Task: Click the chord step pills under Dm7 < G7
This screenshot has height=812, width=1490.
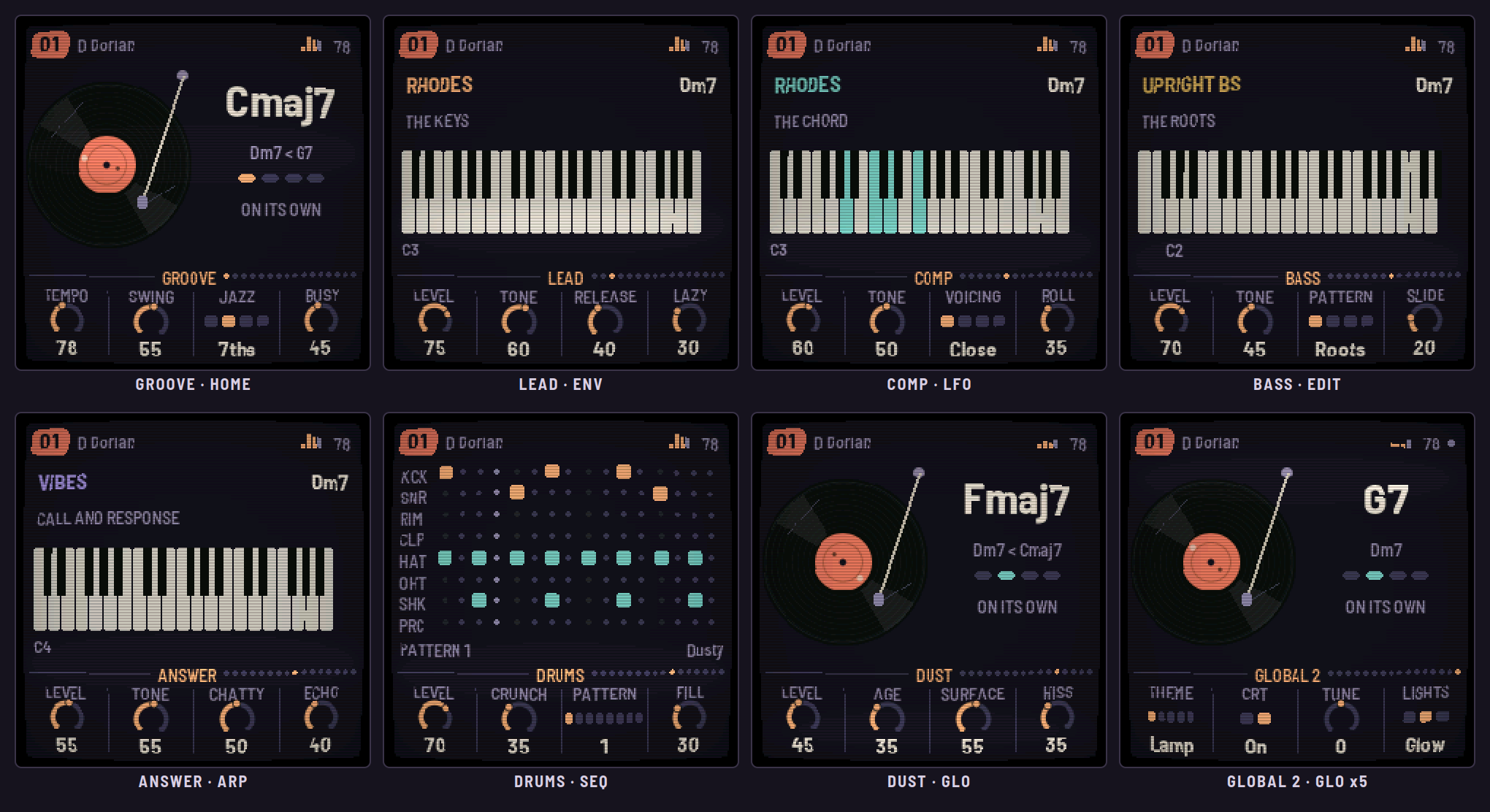Action: coord(281,178)
